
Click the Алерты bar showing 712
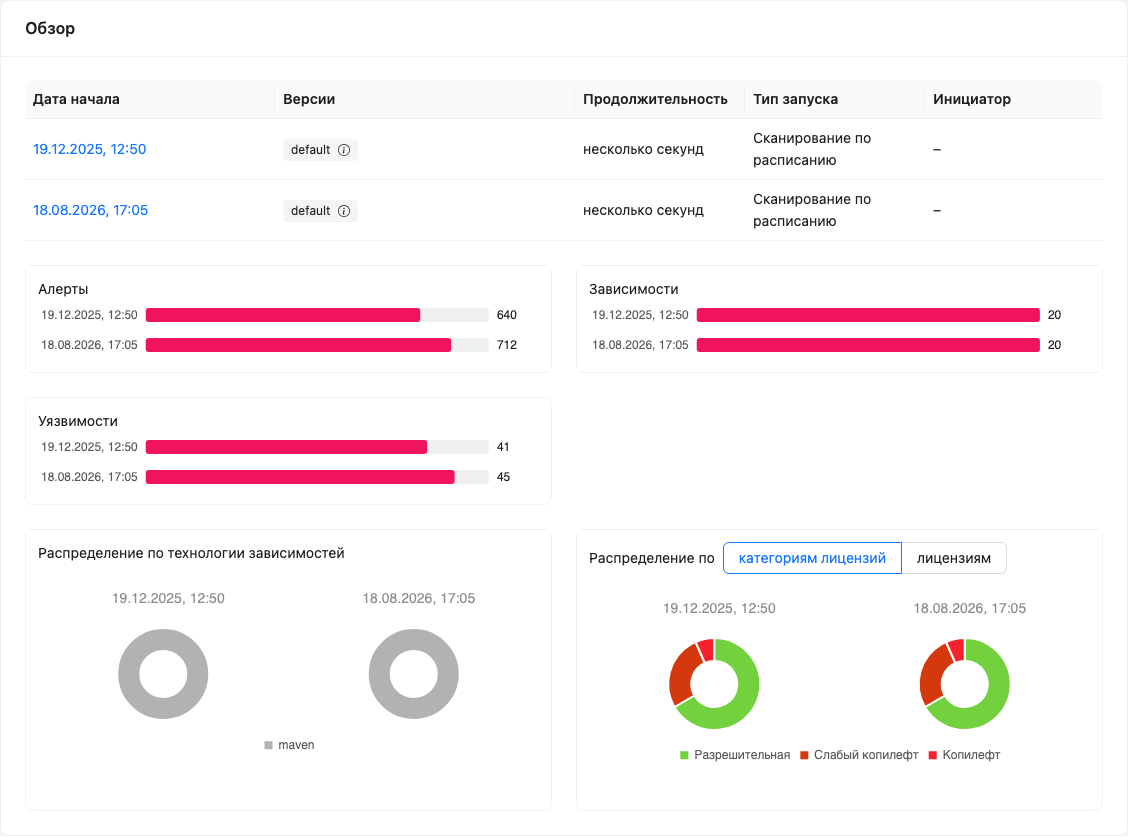click(299, 345)
